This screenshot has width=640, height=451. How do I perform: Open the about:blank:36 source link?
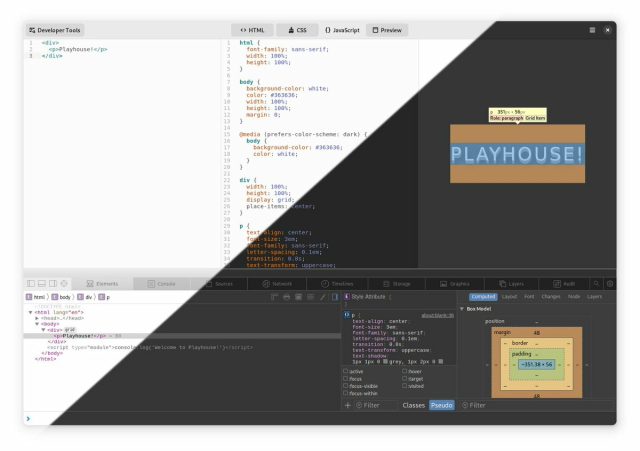(438, 315)
